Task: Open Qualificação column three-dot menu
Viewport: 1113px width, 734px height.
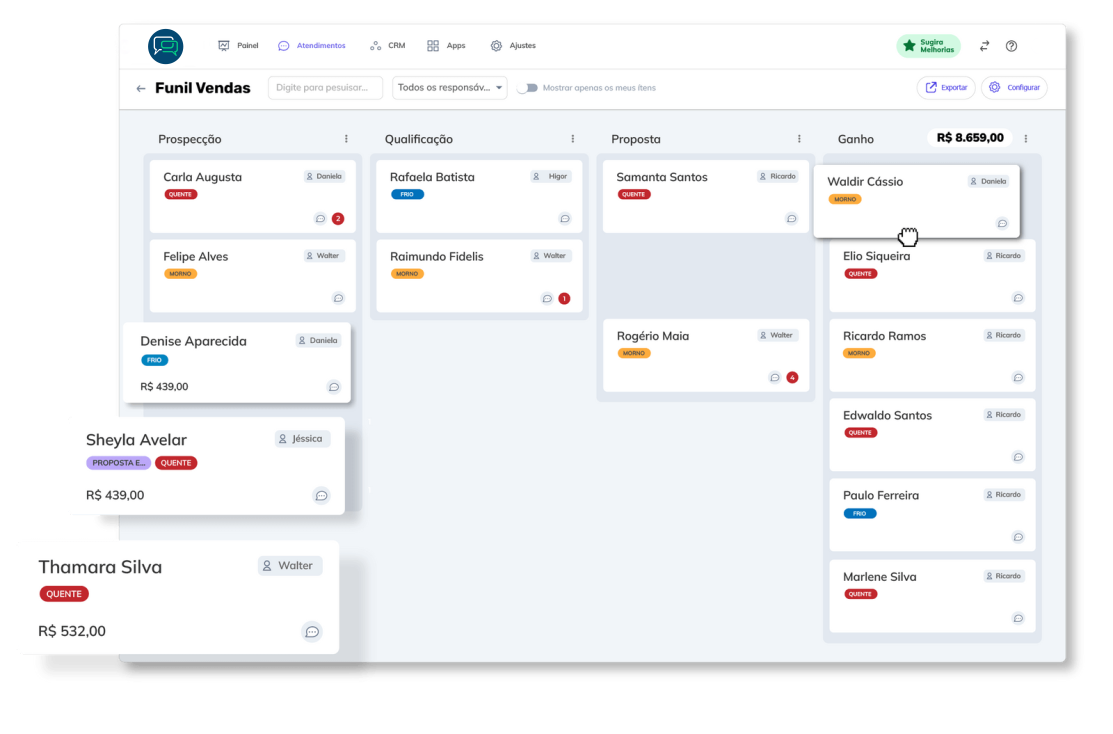Action: (573, 139)
